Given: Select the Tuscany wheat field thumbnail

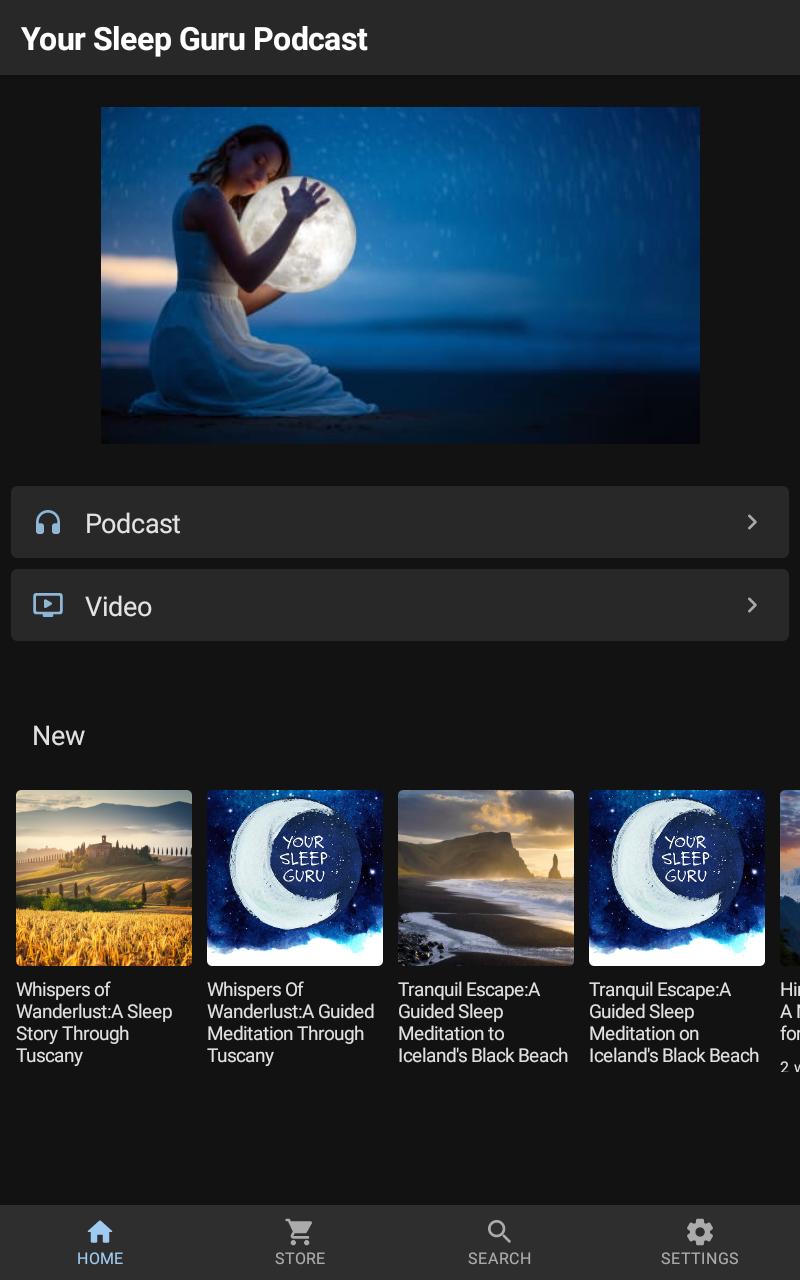Looking at the screenshot, I should click(x=104, y=878).
